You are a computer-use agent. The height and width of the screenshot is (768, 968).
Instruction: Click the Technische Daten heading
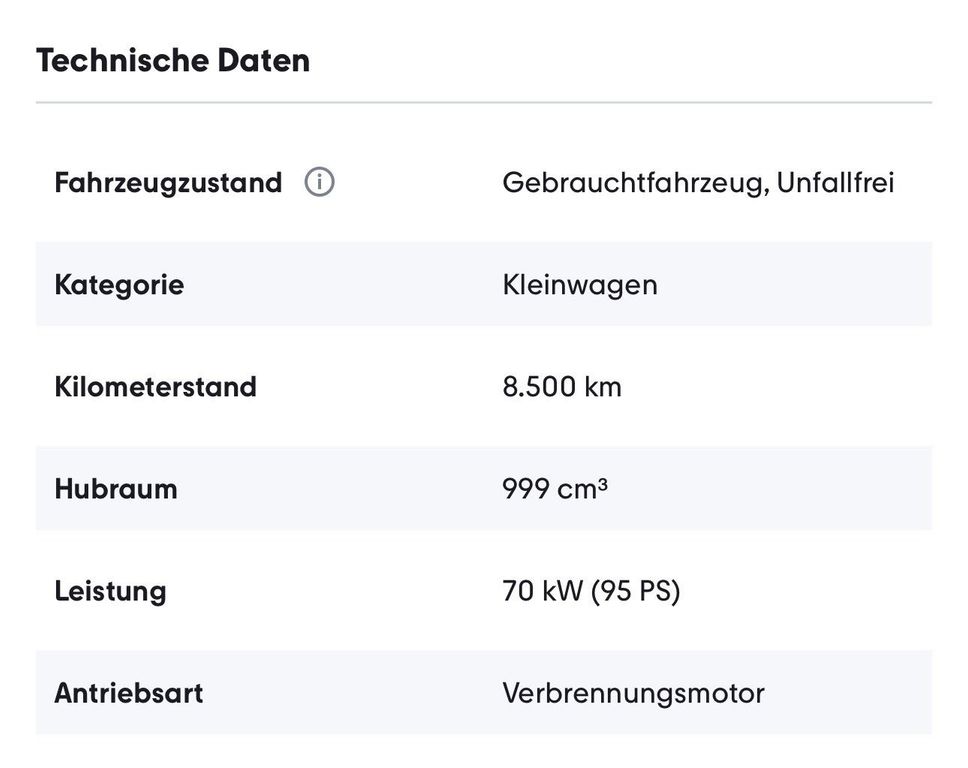173,61
